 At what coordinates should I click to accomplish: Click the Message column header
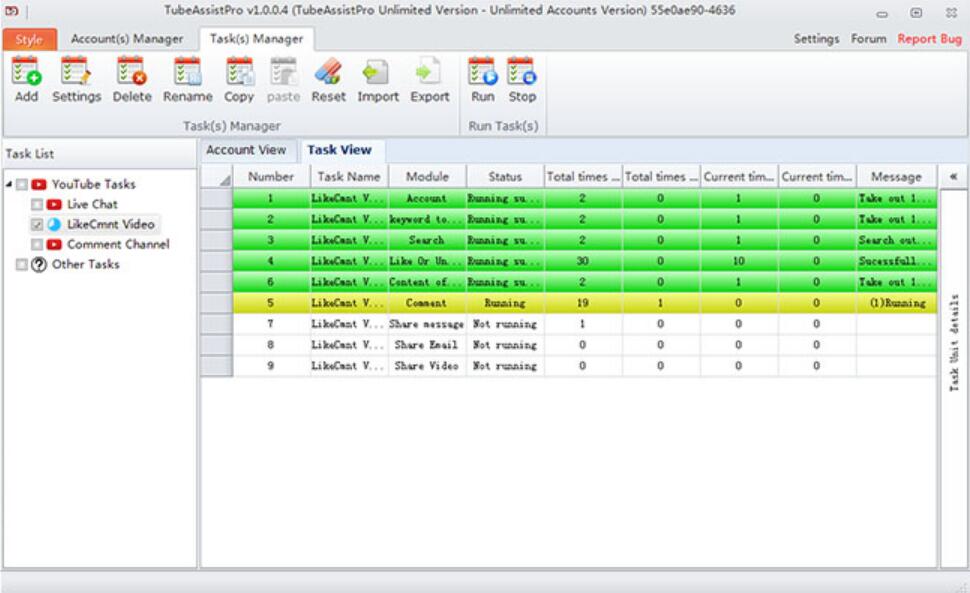click(x=896, y=177)
